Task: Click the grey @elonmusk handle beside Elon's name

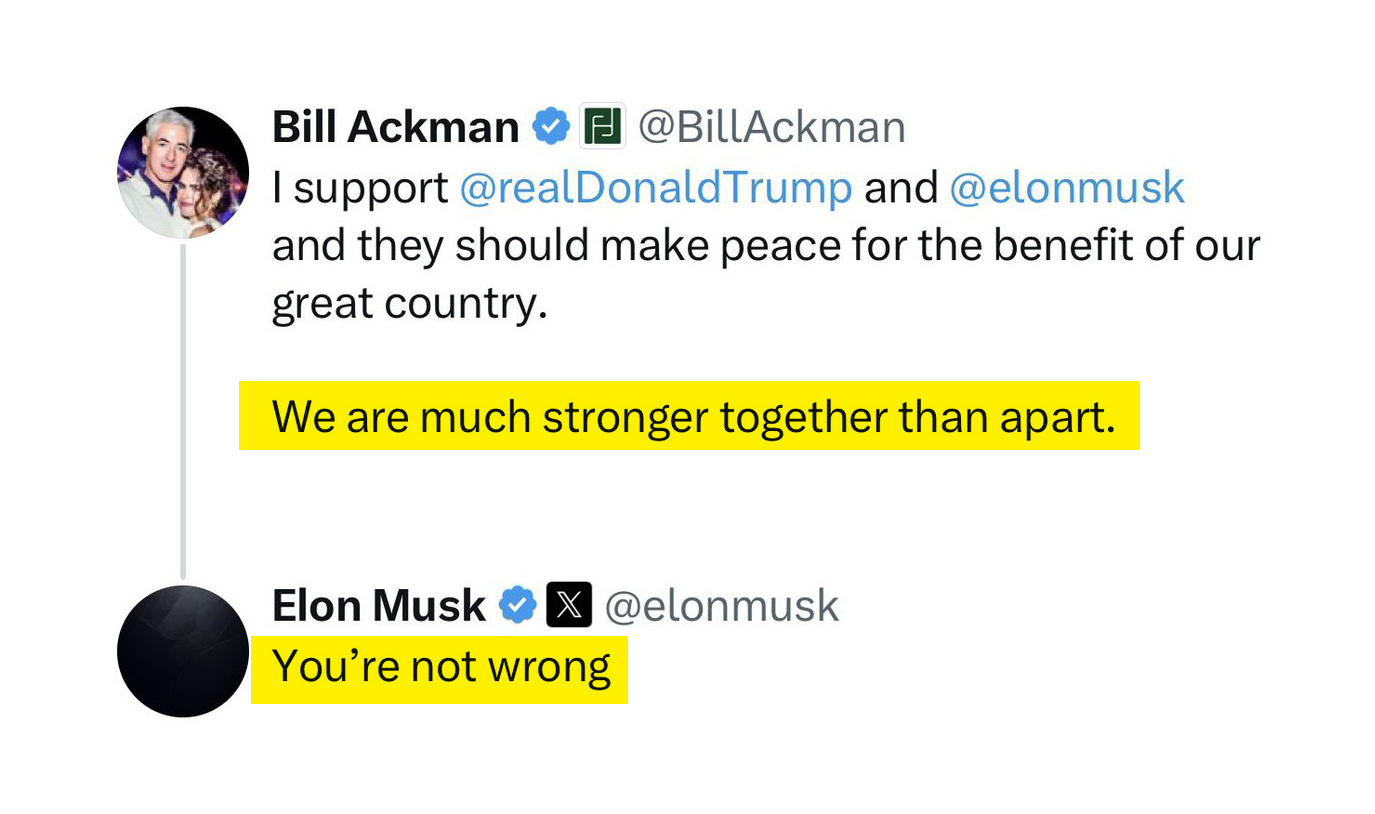Action: click(722, 606)
